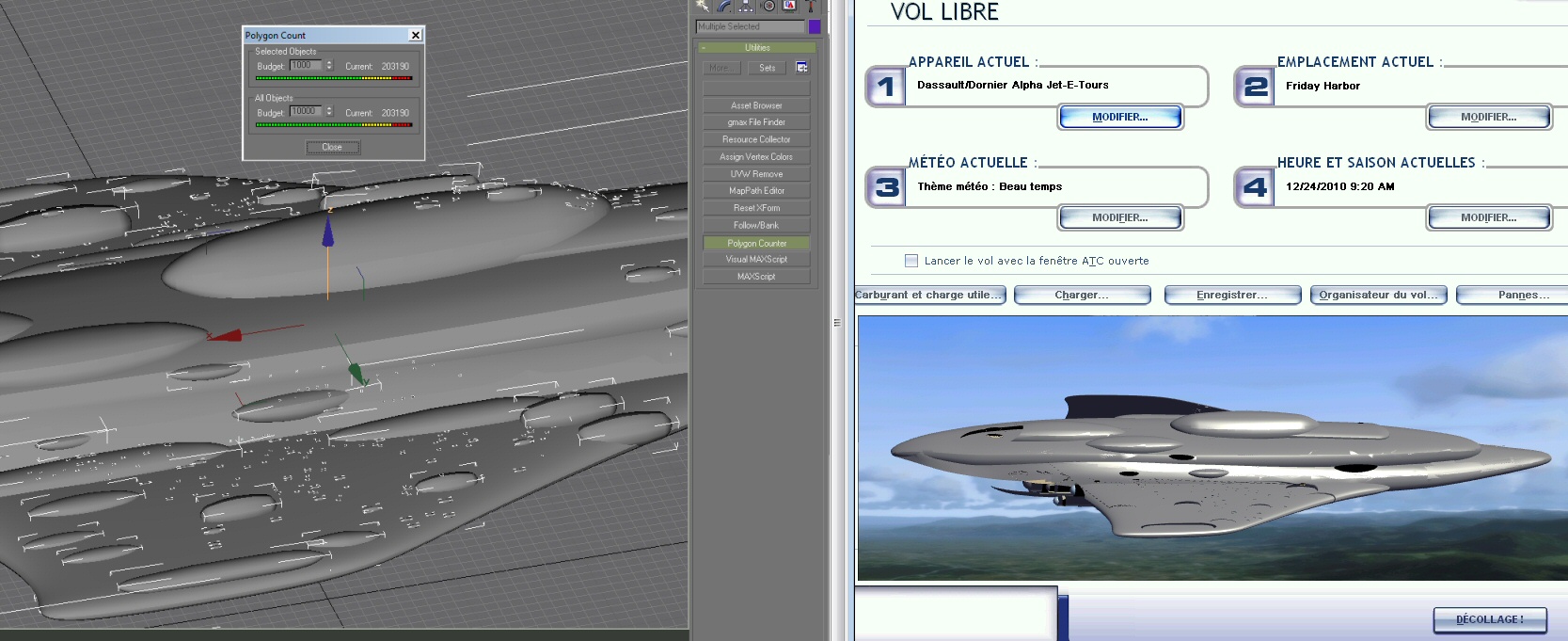The height and width of the screenshot is (641, 1568).
Task: Click the Multiple Selected name field
Action: coord(751,27)
